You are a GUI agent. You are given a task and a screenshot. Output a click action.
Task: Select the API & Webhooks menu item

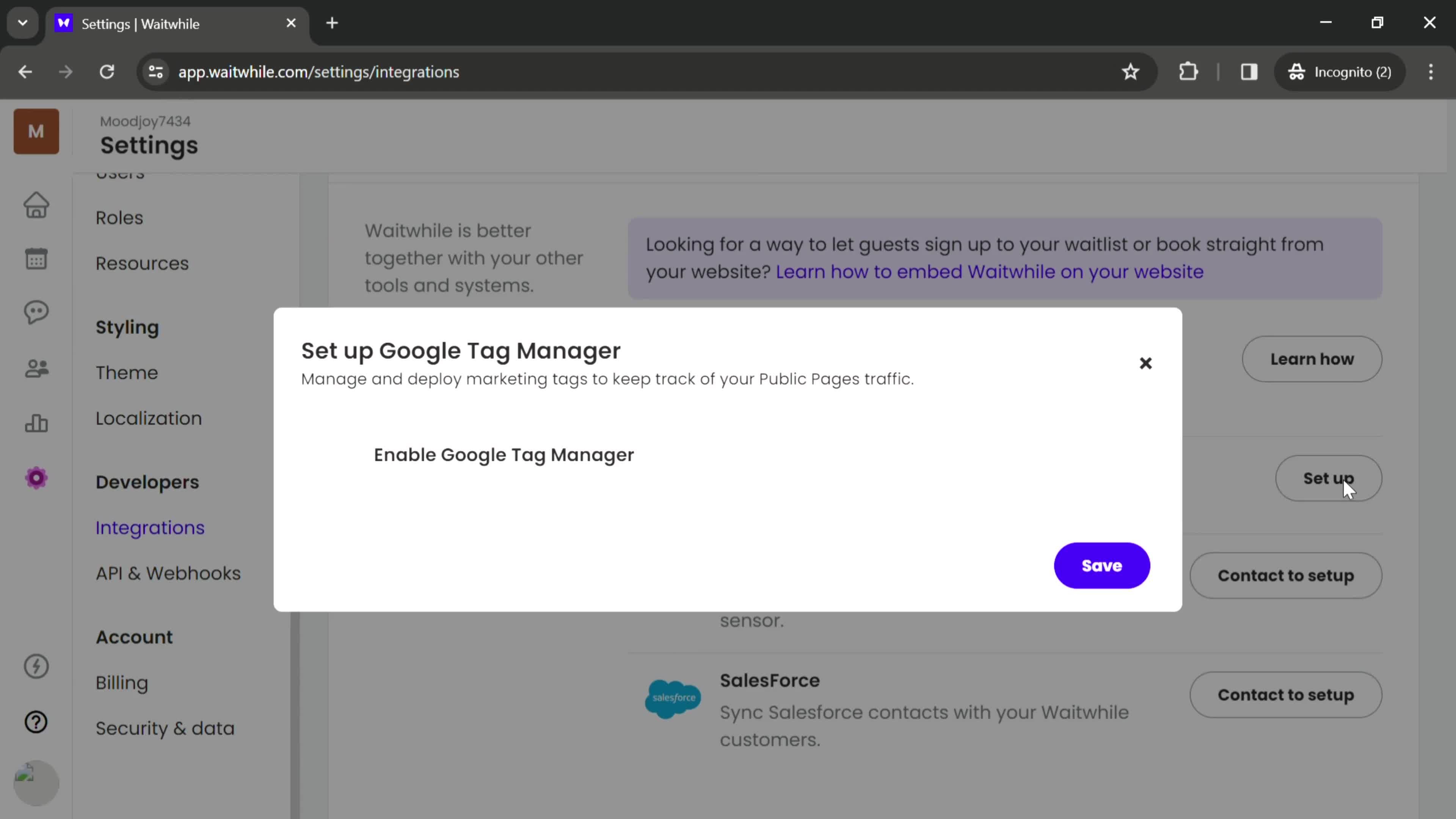click(168, 573)
